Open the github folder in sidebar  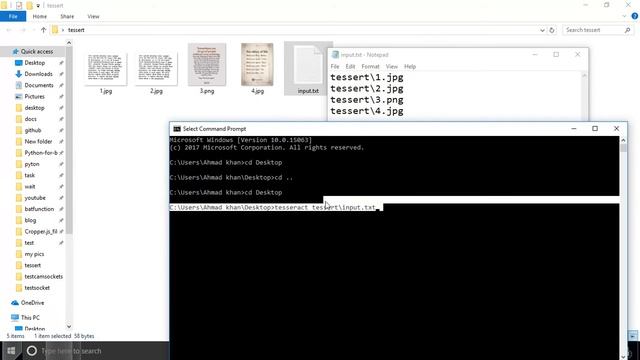click(x=33, y=130)
